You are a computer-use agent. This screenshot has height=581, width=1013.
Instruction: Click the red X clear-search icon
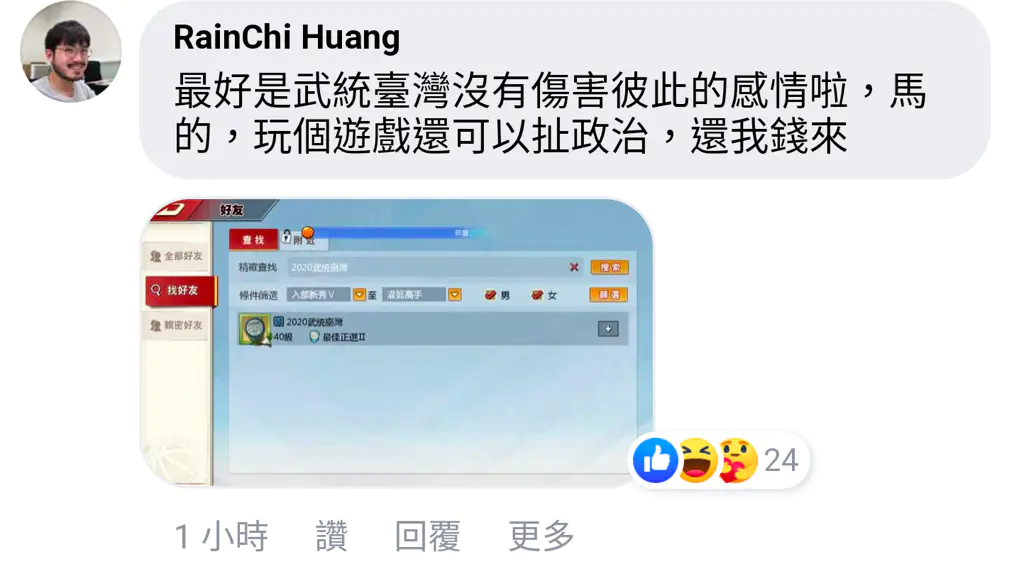pyautogui.click(x=574, y=267)
